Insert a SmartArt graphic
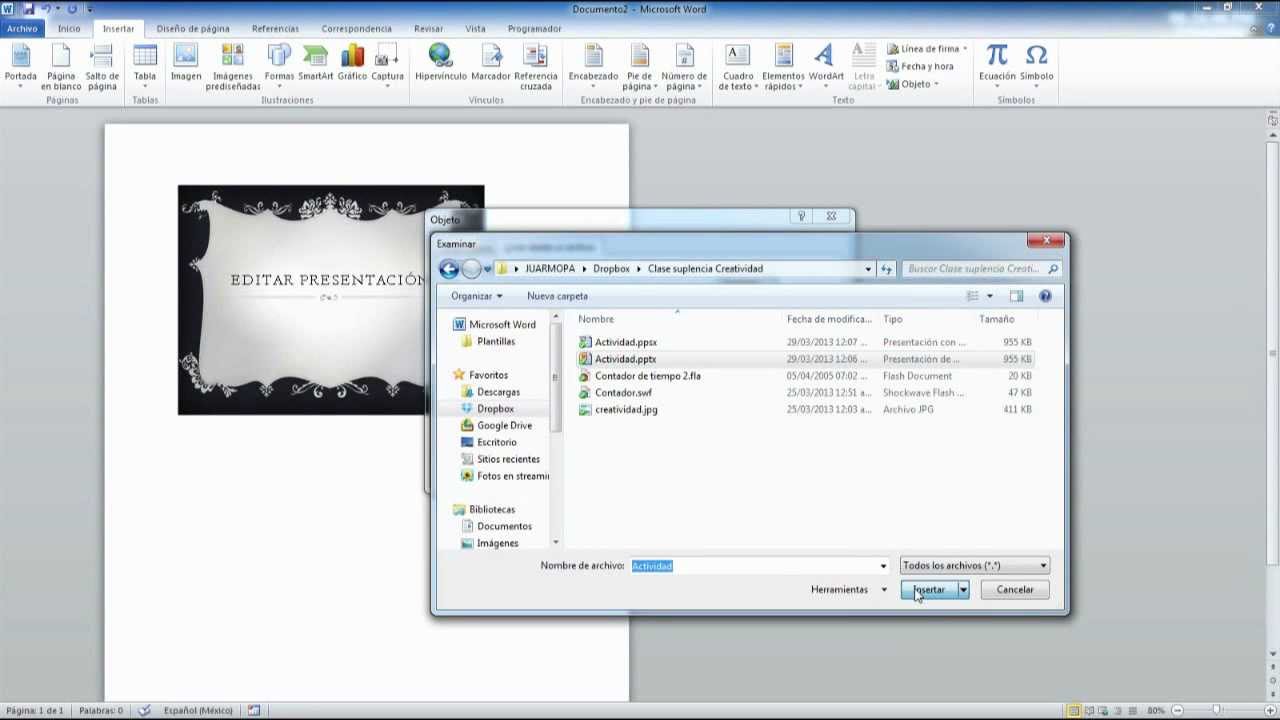This screenshot has height=720, width=1280. pos(315,62)
